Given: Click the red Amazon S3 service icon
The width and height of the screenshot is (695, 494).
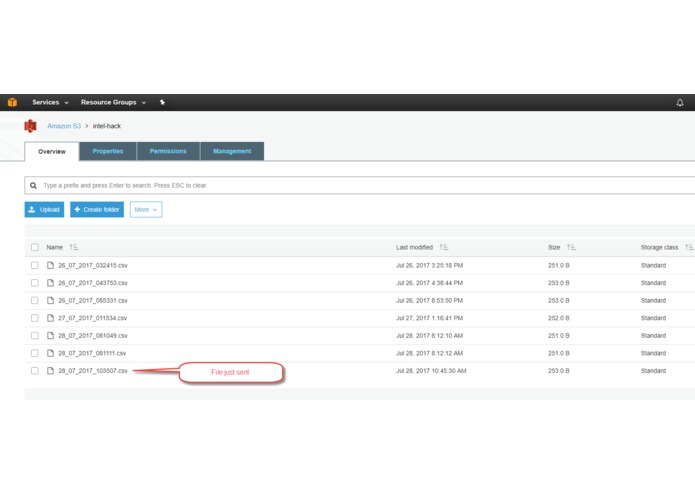Looking at the screenshot, I should coord(30,126).
